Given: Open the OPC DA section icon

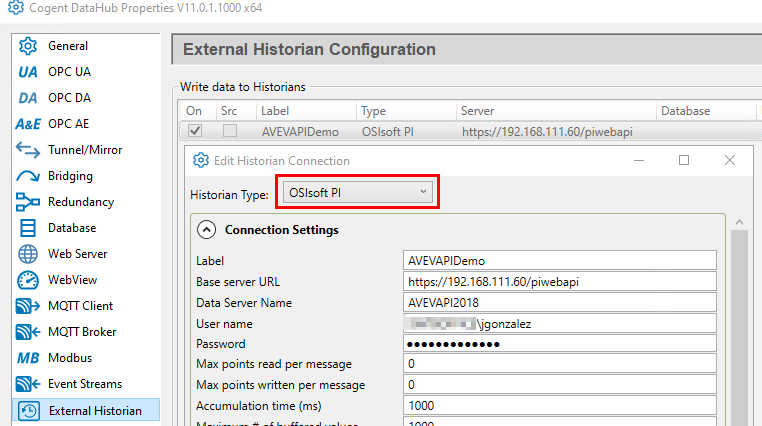Looking at the screenshot, I should tap(28, 98).
